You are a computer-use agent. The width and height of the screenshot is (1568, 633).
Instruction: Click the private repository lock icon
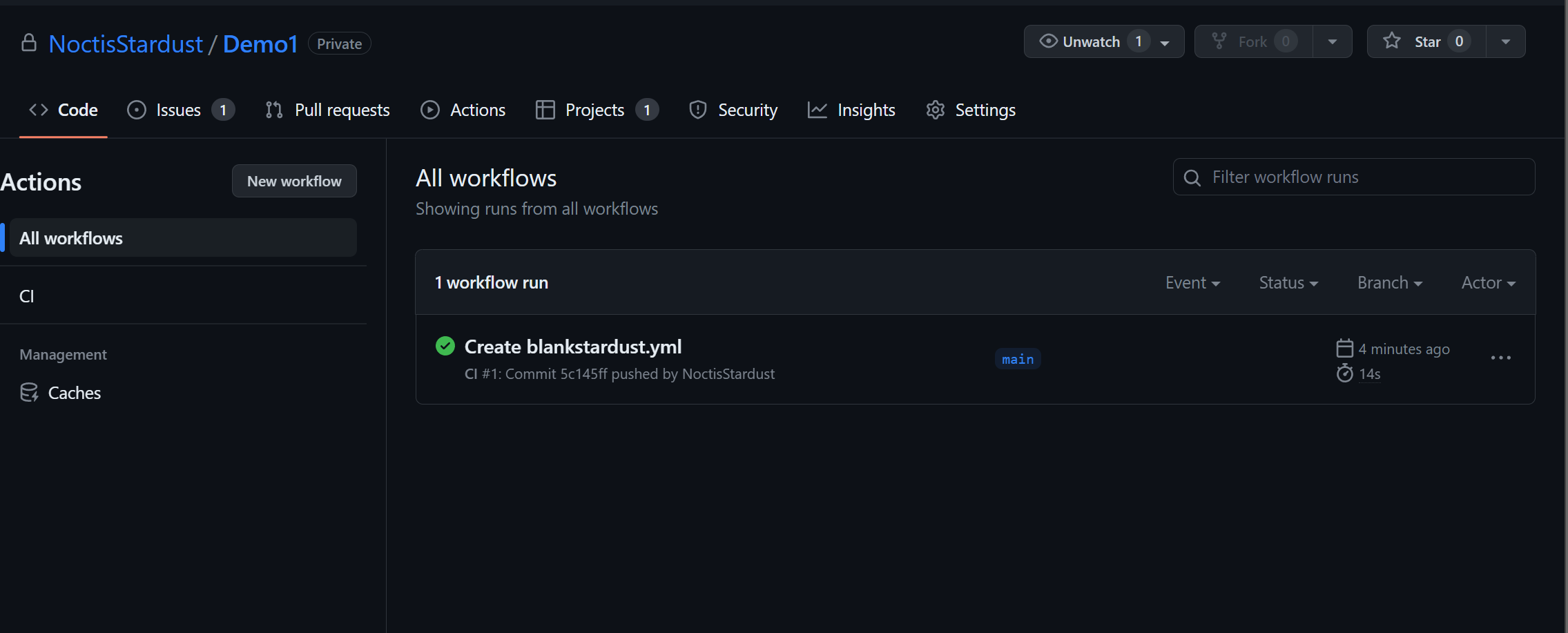click(x=28, y=43)
